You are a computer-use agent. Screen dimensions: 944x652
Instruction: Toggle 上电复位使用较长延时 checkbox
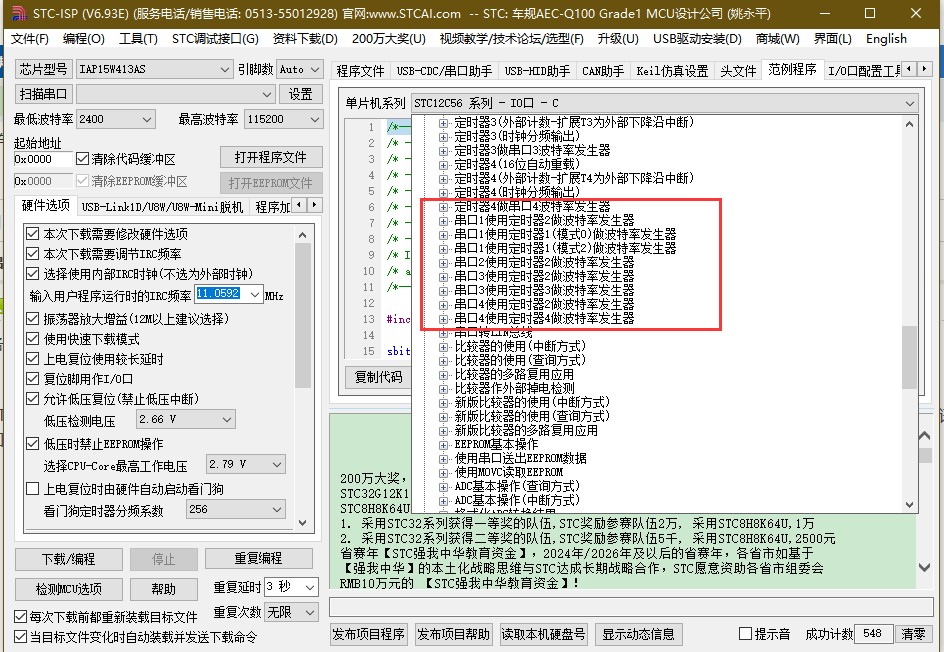[33, 359]
